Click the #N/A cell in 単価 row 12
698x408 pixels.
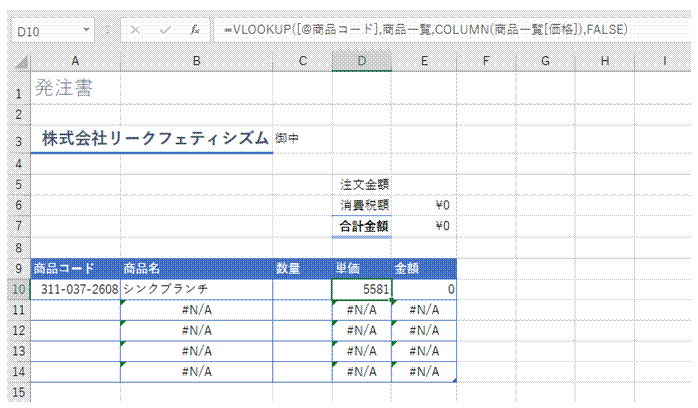(362, 331)
